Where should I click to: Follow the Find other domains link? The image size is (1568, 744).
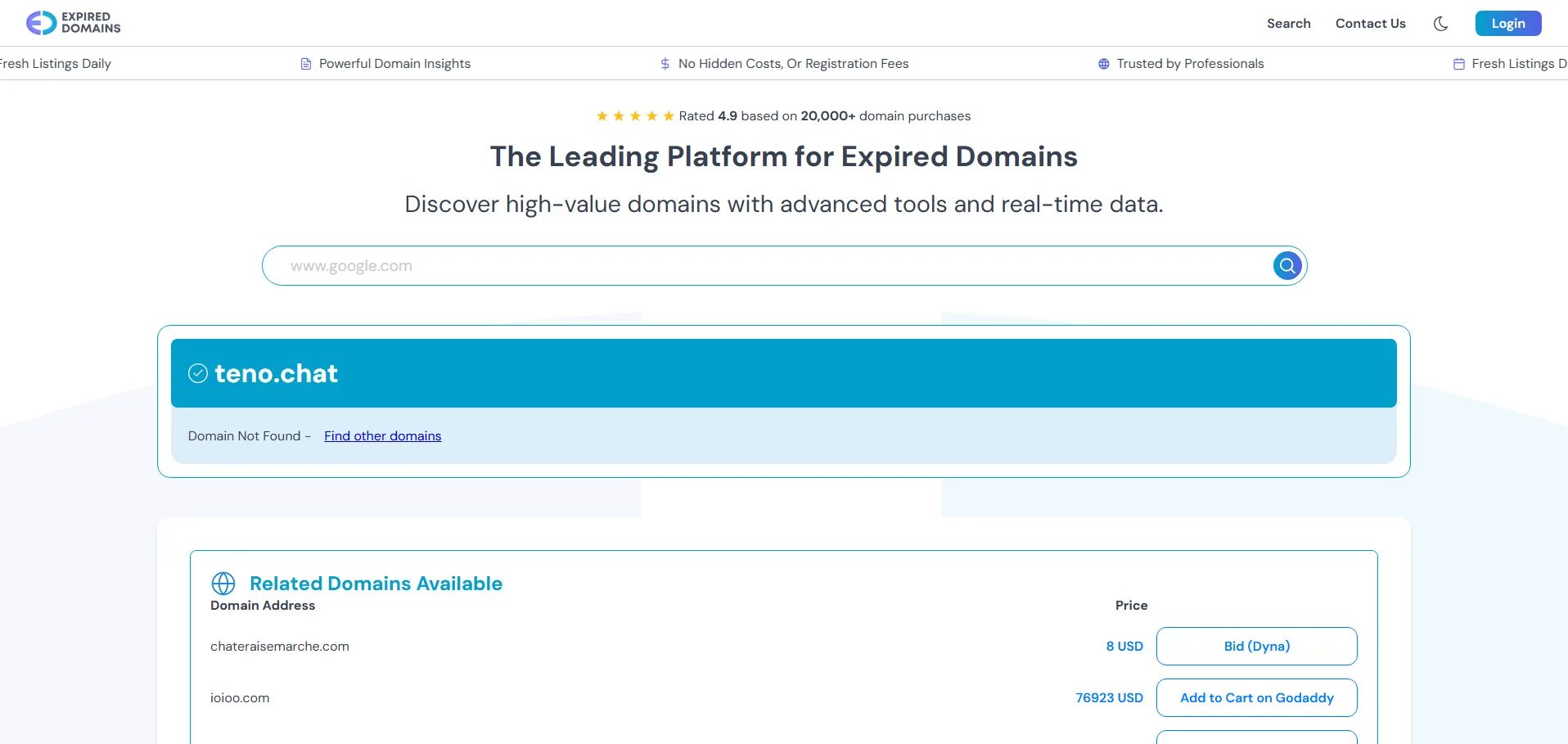tap(382, 436)
